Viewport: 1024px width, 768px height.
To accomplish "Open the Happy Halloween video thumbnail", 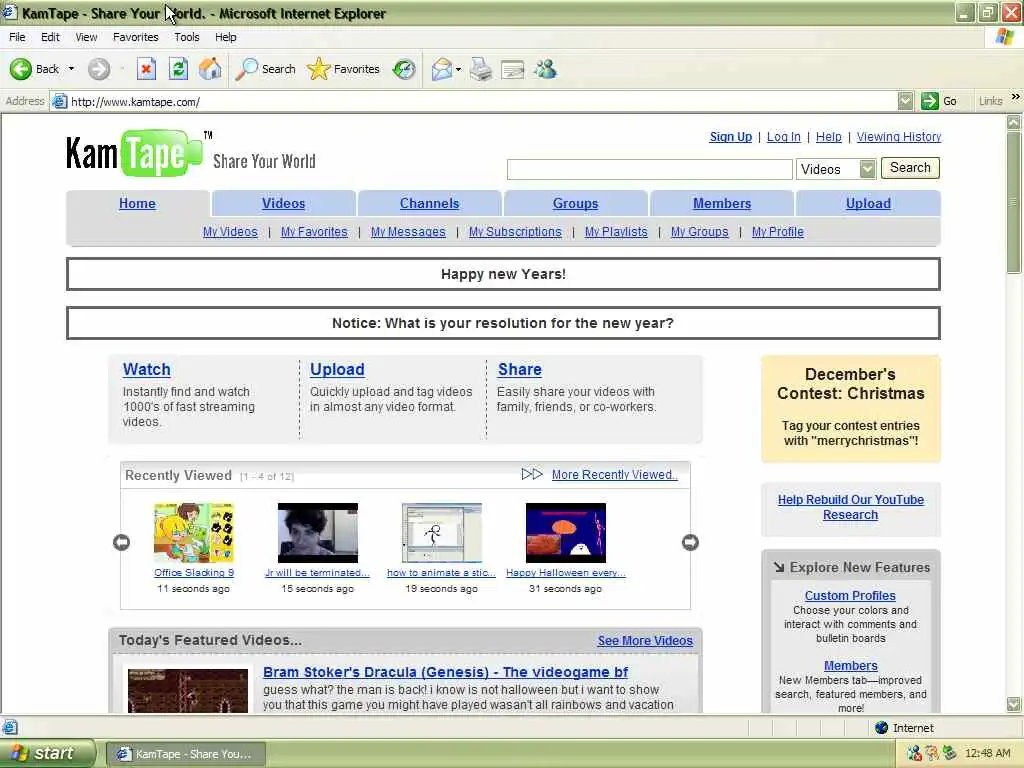I will click(566, 532).
